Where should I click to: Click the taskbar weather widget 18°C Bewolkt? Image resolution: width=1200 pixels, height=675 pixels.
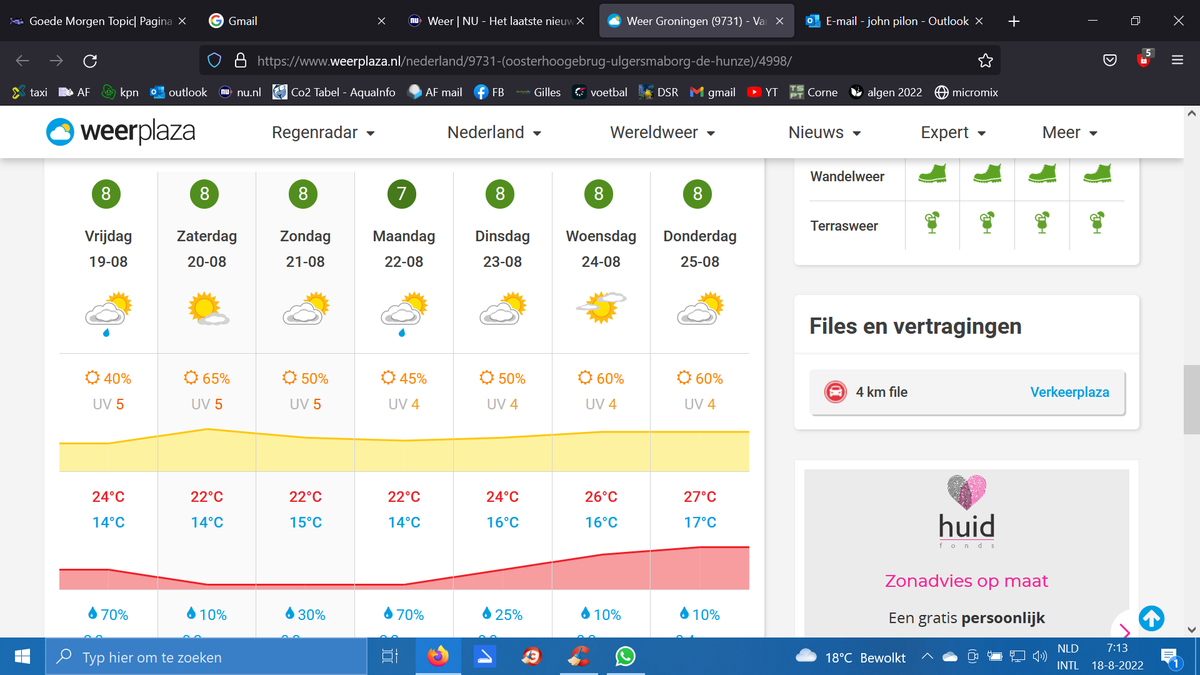tap(851, 657)
